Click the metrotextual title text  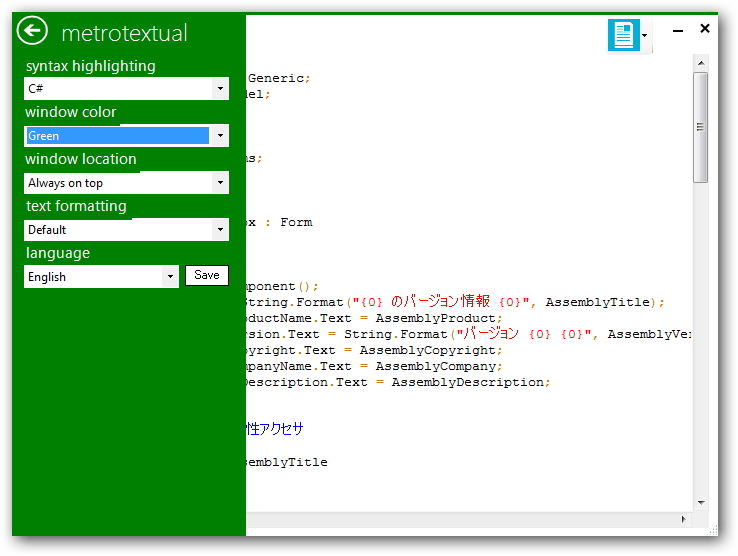point(124,33)
